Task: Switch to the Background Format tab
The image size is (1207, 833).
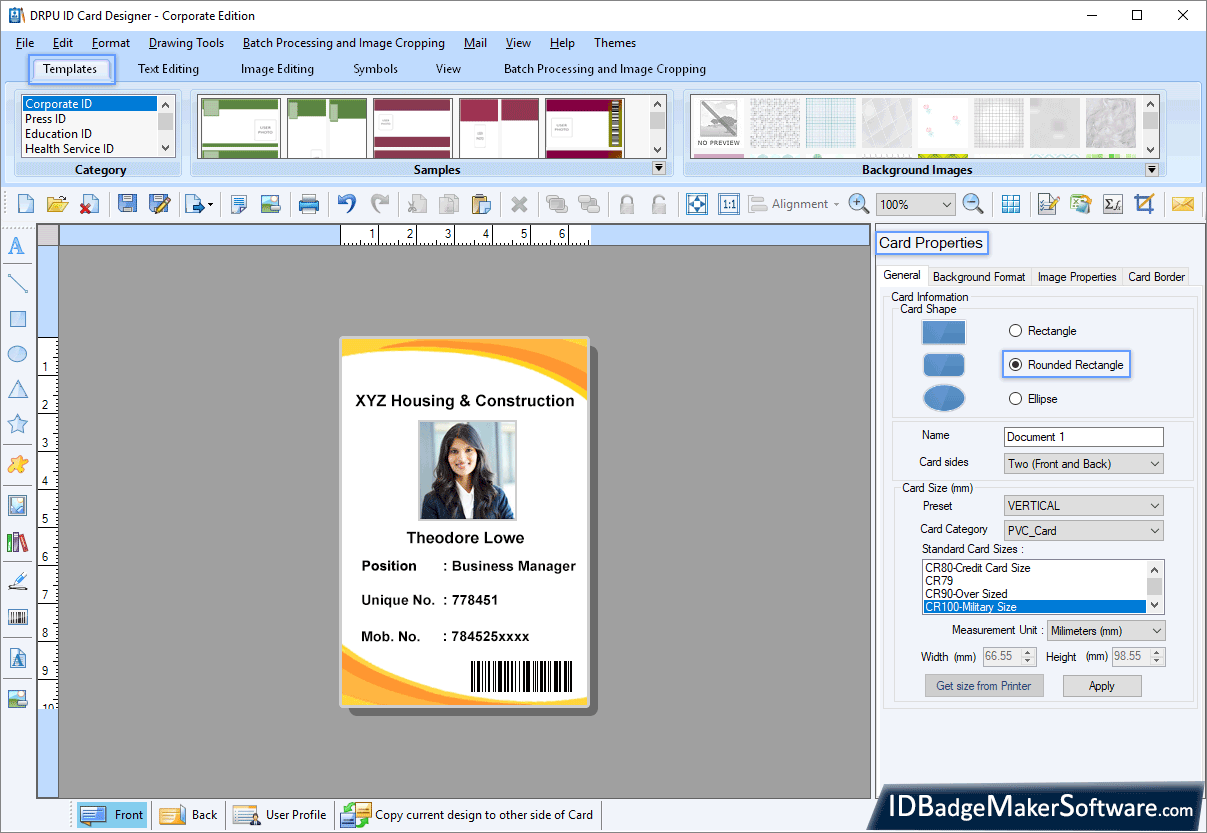Action: 978,276
